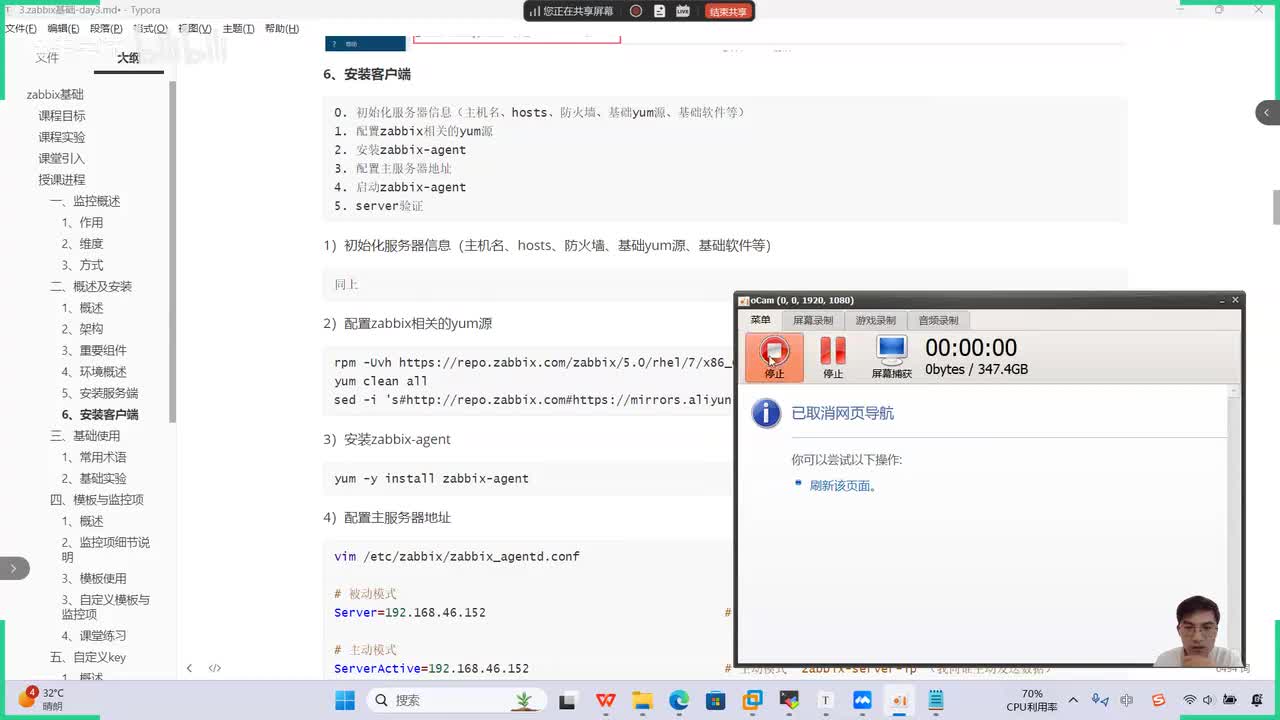1280x720 pixels.
Task: Click the 刷新该页面 link
Action: pos(843,486)
